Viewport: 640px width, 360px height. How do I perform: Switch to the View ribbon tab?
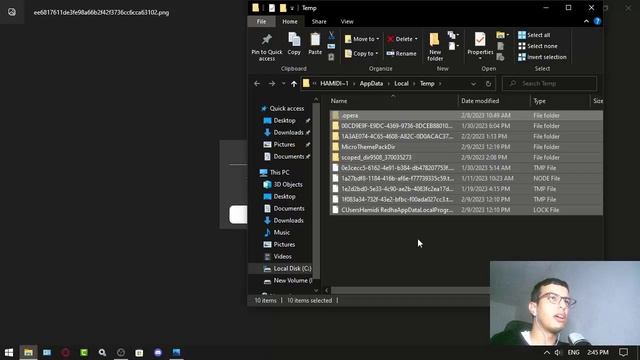(347, 22)
